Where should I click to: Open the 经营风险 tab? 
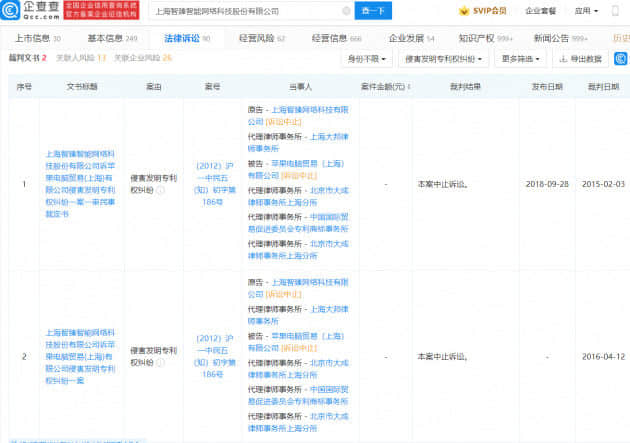[x=262, y=38]
